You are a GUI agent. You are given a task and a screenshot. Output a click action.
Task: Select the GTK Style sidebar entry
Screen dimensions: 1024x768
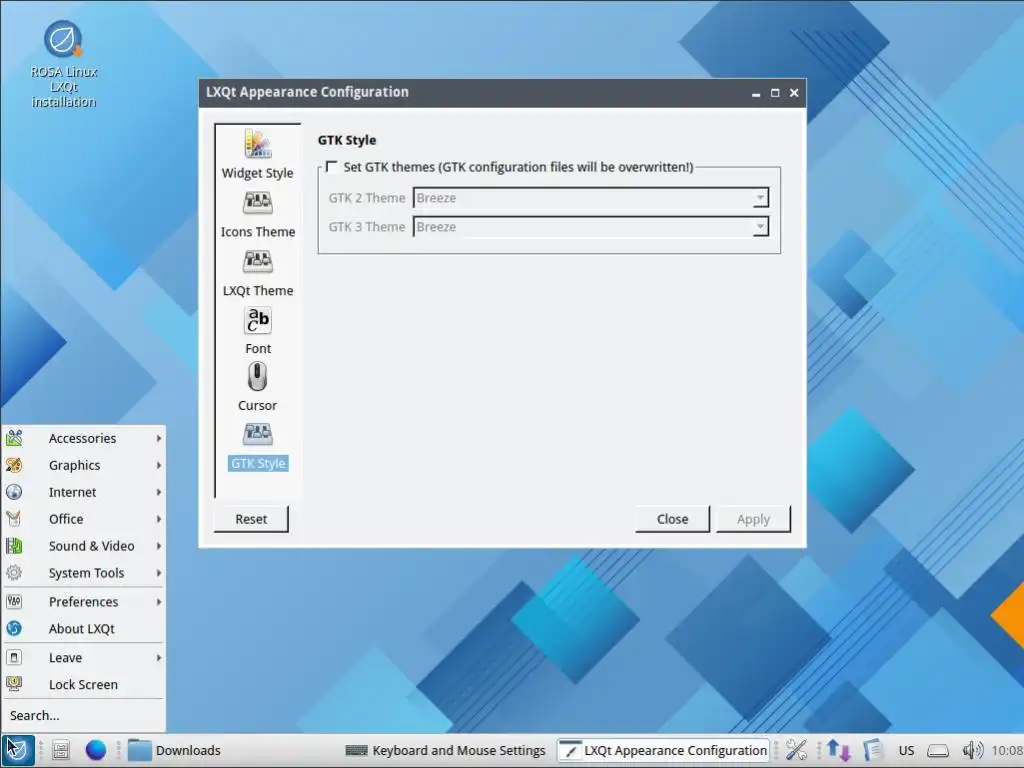[258, 447]
